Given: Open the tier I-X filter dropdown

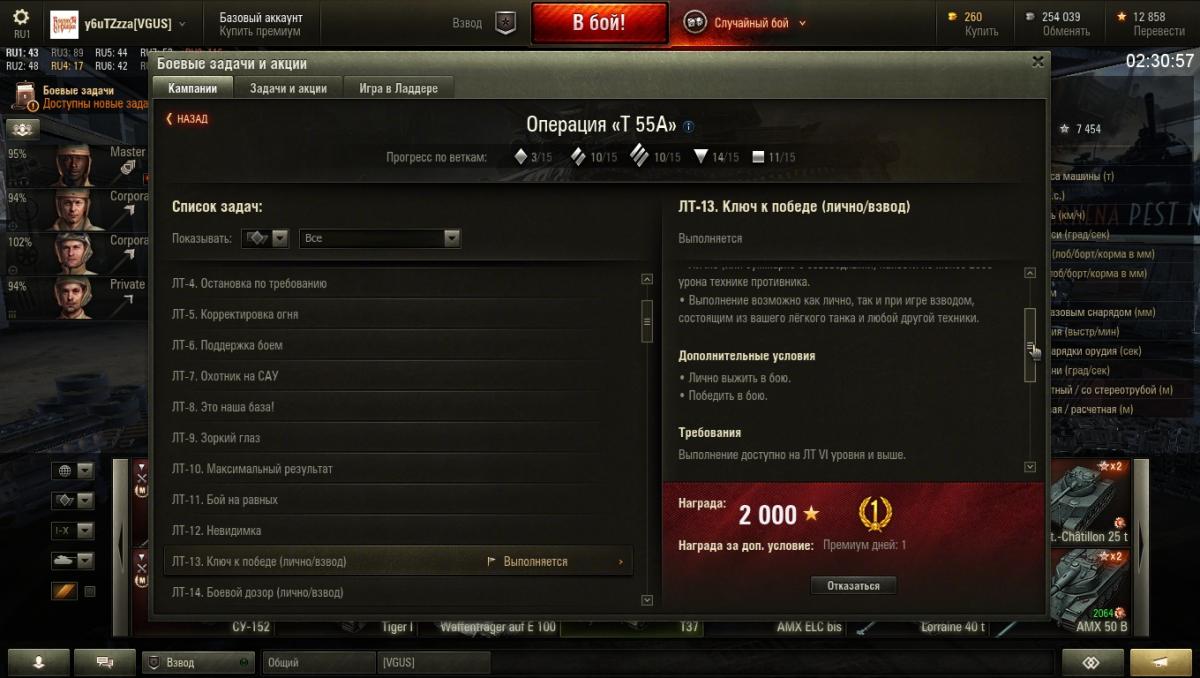Looking at the screenshot, I should pyautogui.click(x=73, y=531).
